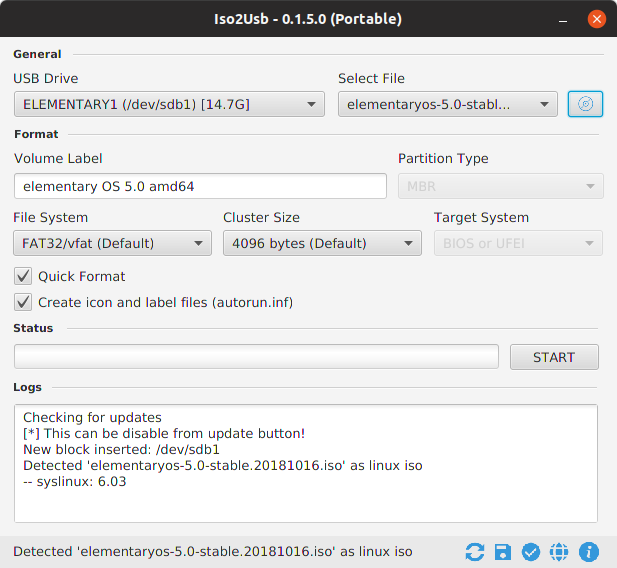
Task: Click the save floppy disk icon
Action: click(503, 551)
